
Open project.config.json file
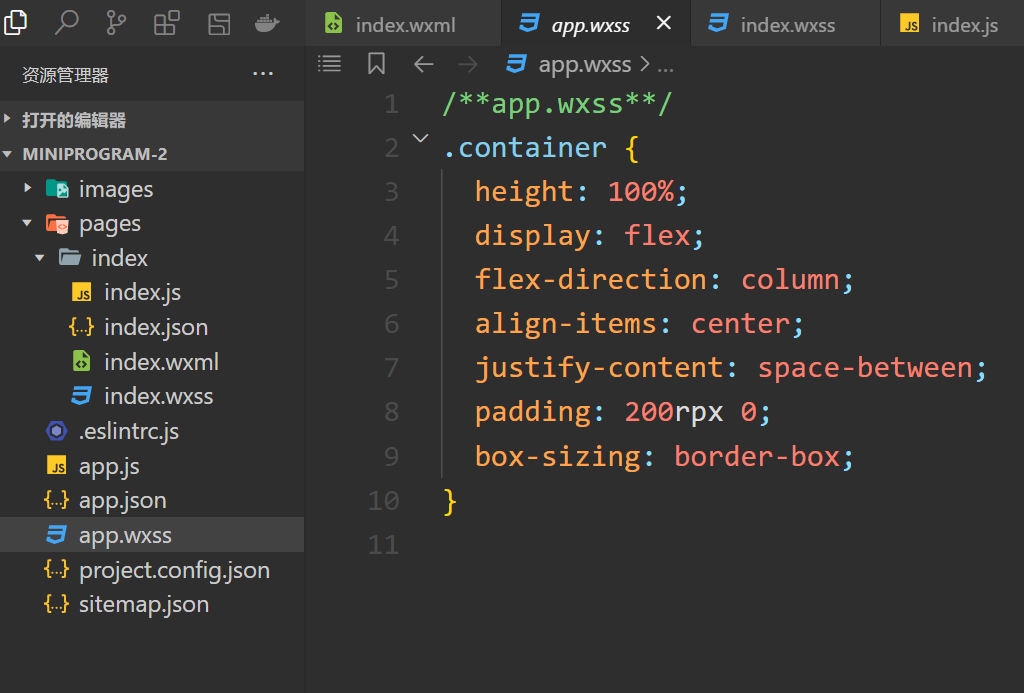point(152,570)
